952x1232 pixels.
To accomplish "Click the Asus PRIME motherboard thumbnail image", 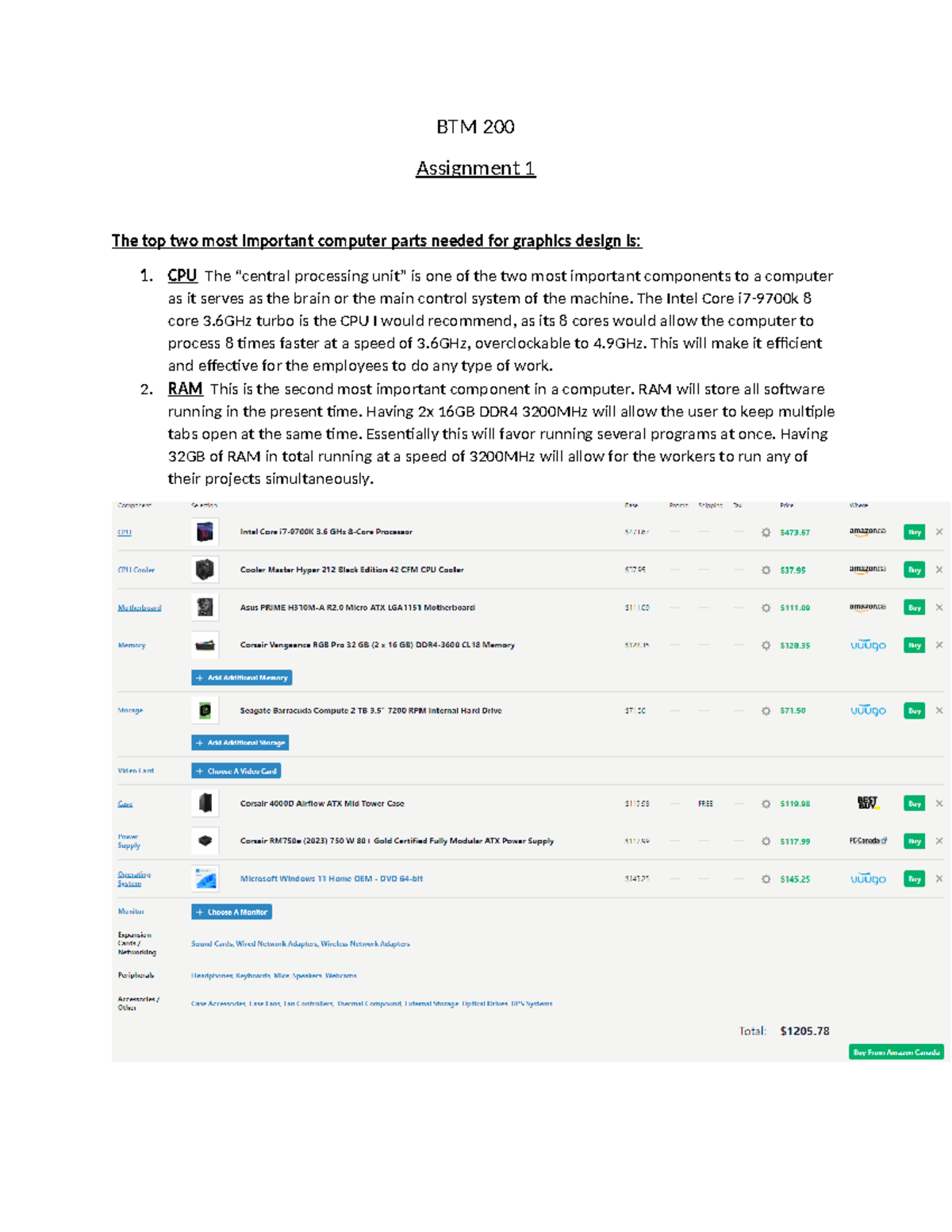I will [205, 608].
